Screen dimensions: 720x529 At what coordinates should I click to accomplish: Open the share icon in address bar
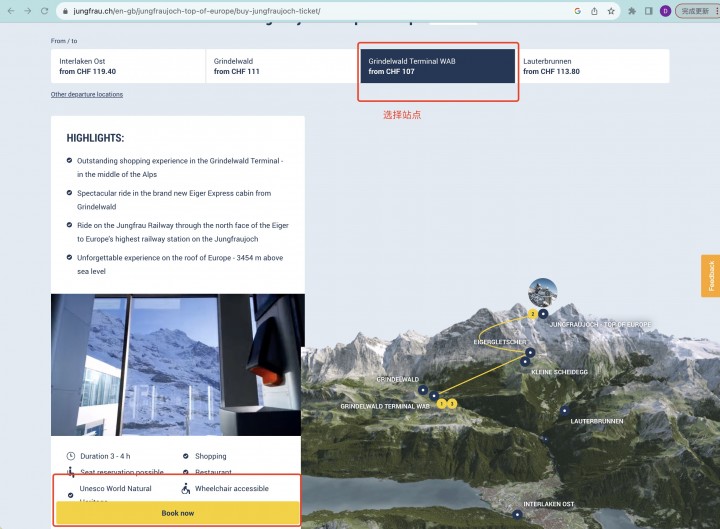point(594,11)
